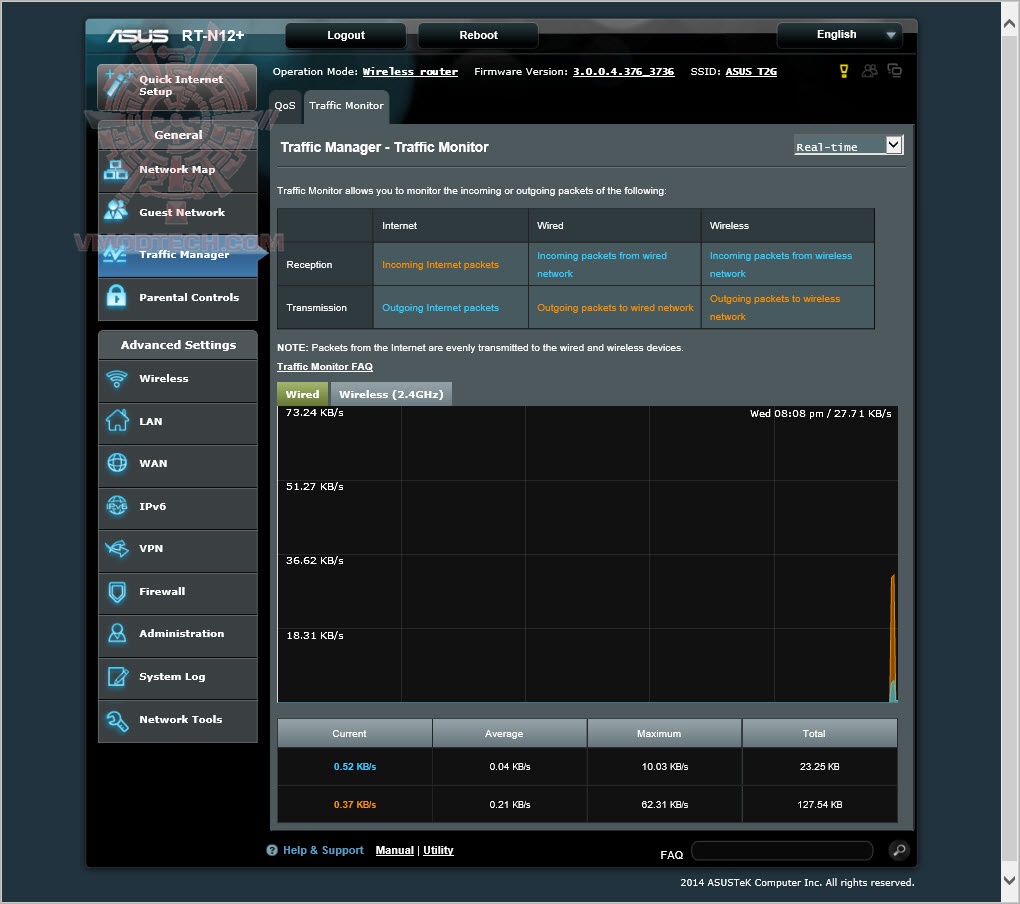Click the timestamp 'Wed 08:08 pm / 27.71 KB/s'

pos(820,414)
